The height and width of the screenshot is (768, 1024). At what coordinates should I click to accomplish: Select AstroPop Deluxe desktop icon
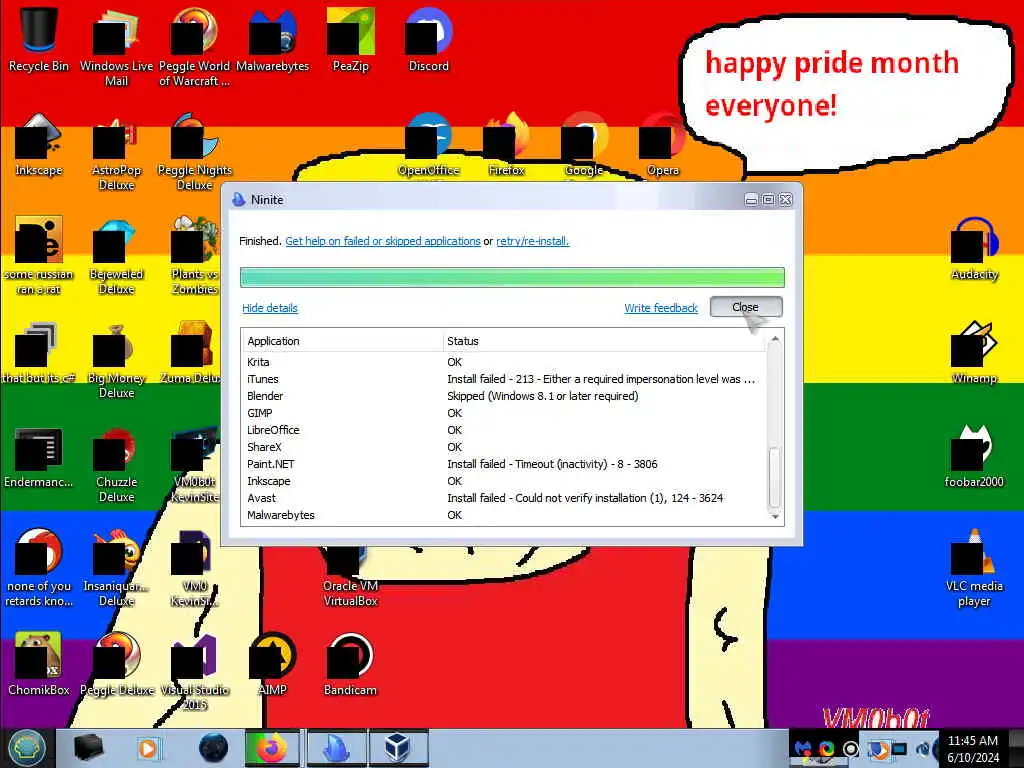(x=116, y=152)
